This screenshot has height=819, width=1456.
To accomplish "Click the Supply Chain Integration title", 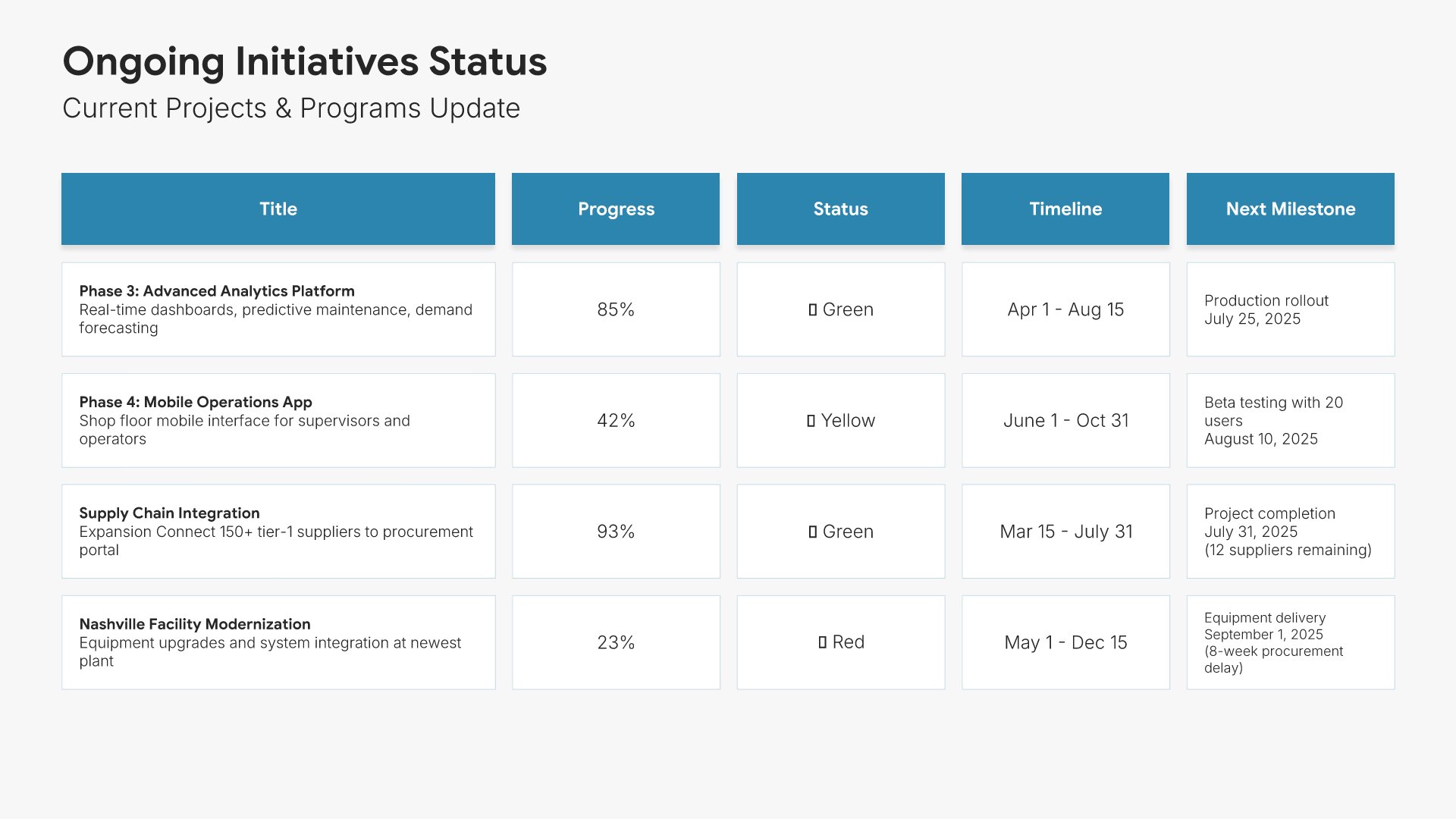I will 169,513.
